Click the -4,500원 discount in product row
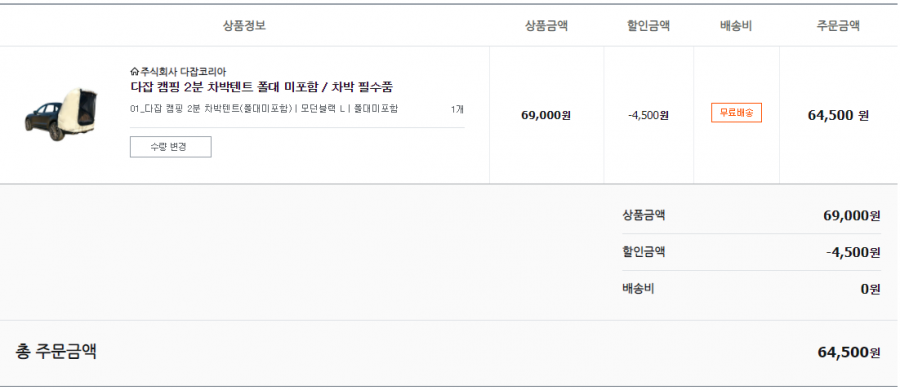This screenshot has height=390, width=900. point(649,115)
